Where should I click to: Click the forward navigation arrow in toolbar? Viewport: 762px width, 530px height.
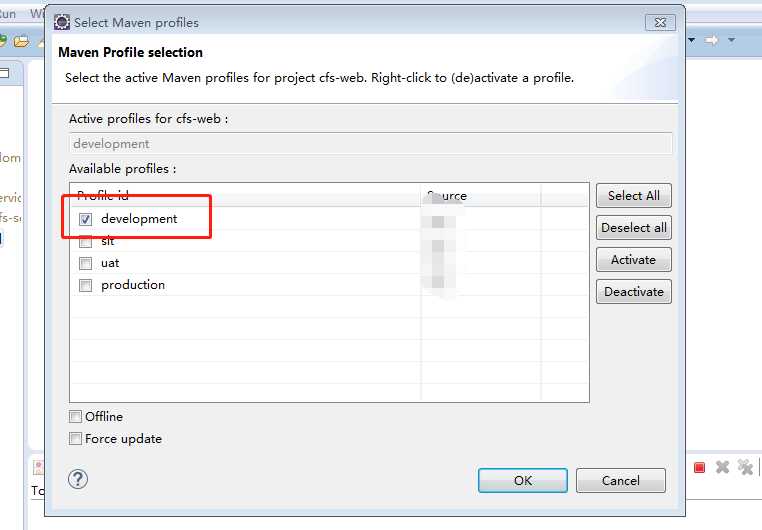(x=712, y=40)
